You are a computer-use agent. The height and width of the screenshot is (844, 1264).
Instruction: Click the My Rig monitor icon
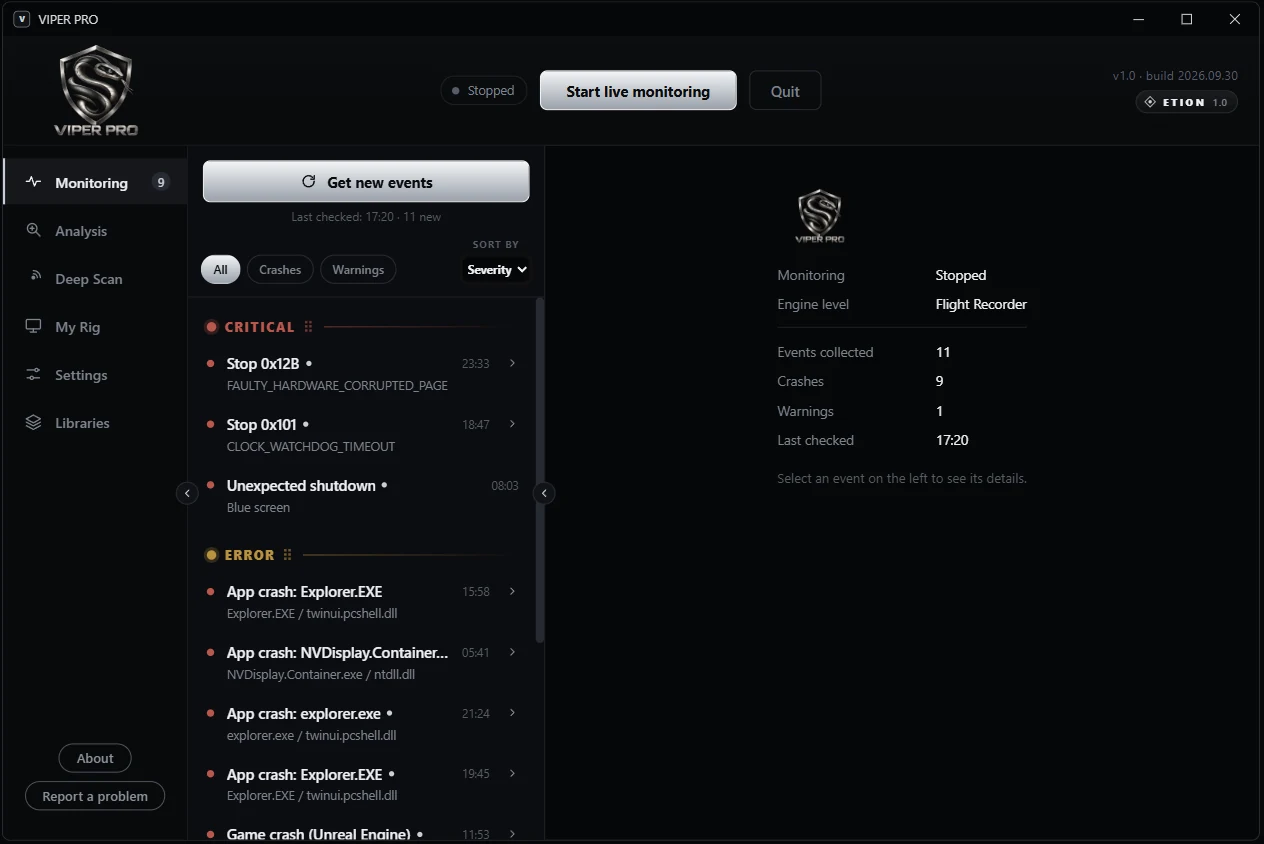click(x=34, y=326)
